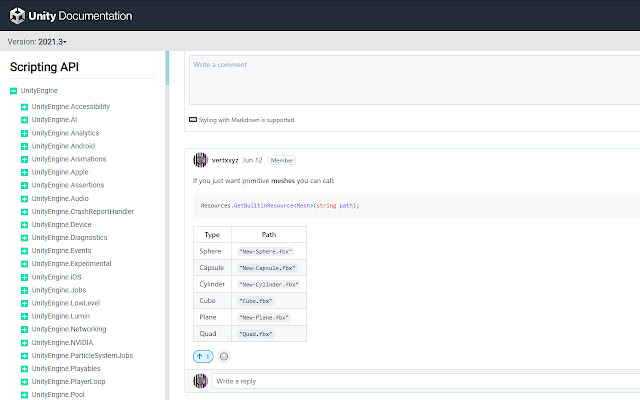
Task: Click the Jun 12 comment timestamp
Action: [252, 160]
